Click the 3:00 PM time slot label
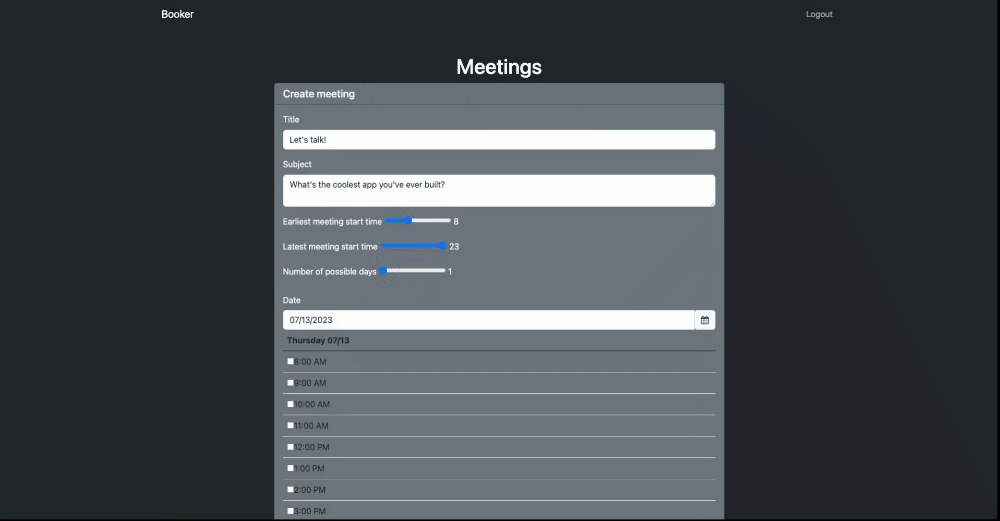The height and width of the screenshot is (521, 1000). pyautogui.click(x=310, y=511)
